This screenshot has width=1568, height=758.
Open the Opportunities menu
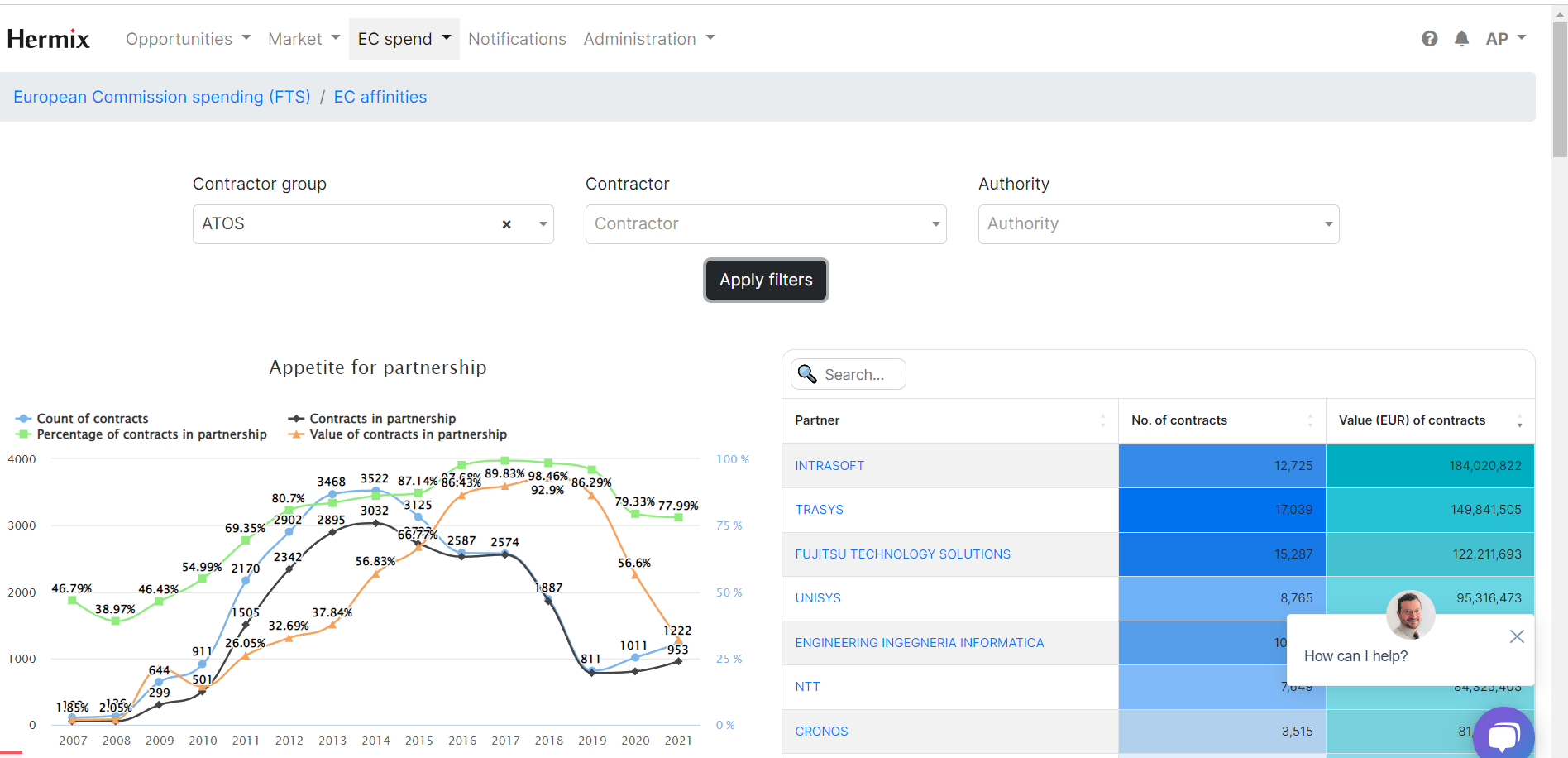[188, 39]
